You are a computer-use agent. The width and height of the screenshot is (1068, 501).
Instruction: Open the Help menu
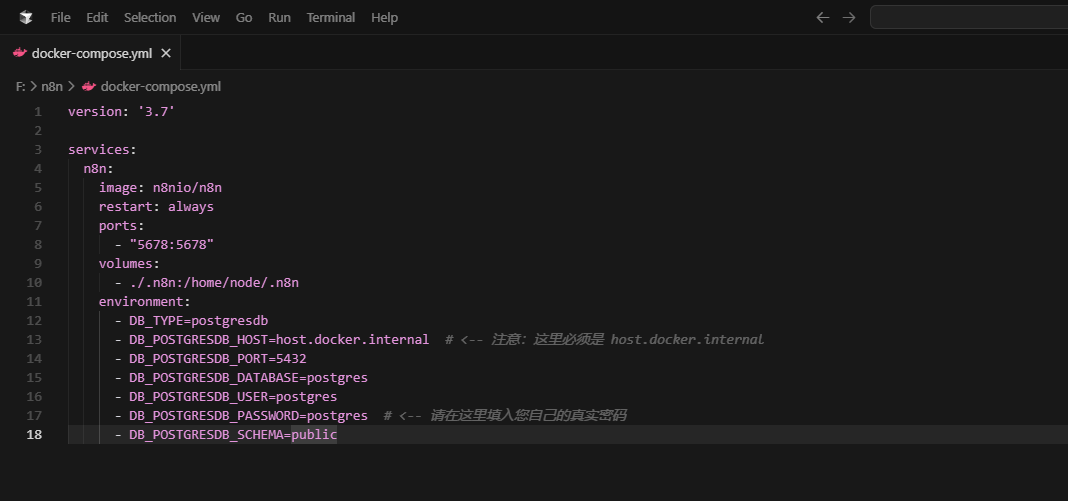(384, 17)
